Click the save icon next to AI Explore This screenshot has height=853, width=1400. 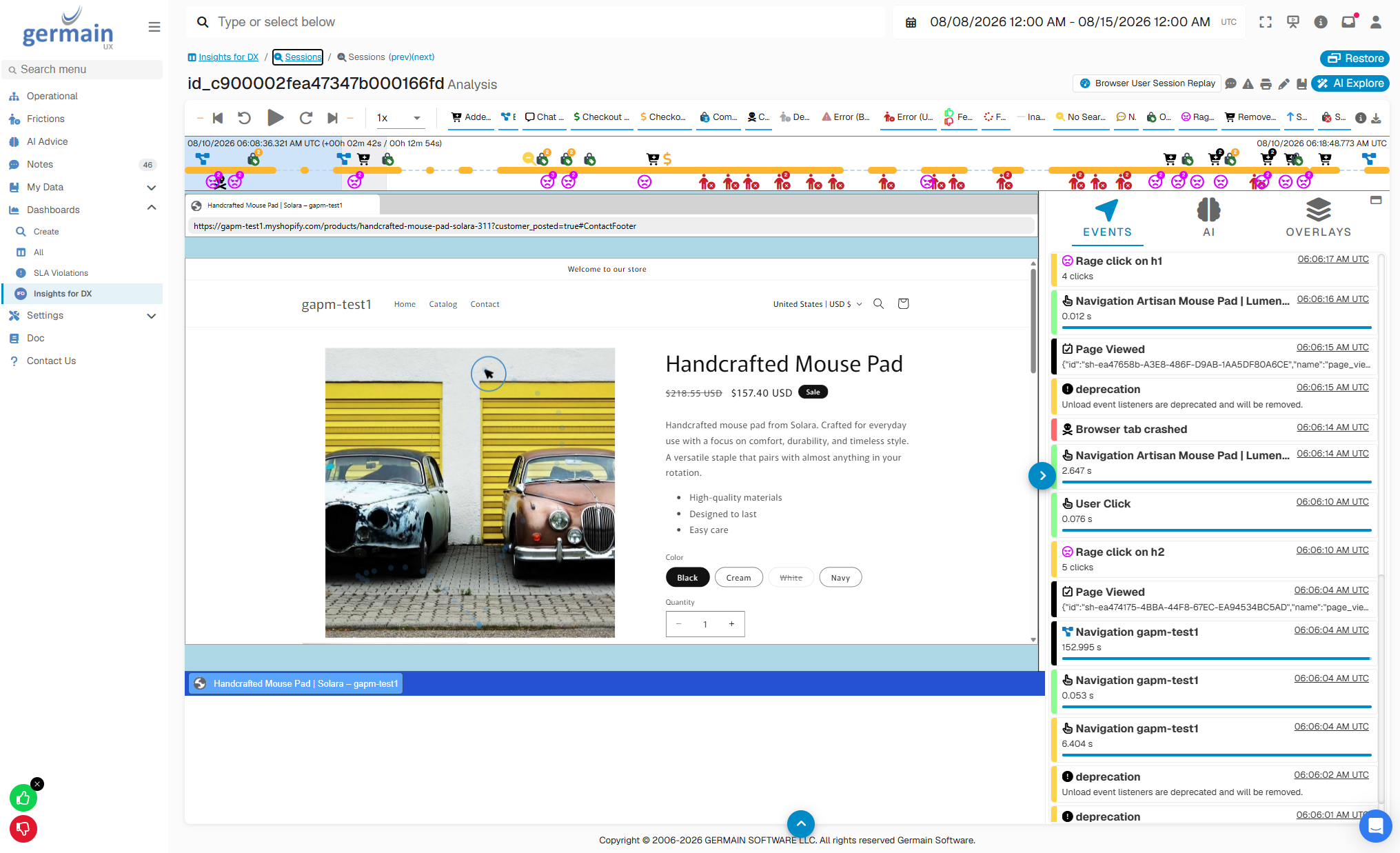[x=1301, y=83]
